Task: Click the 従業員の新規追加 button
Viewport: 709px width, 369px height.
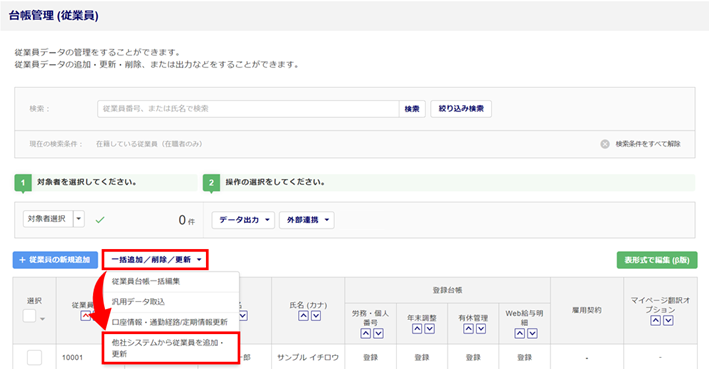Action: tap(55, 260)
